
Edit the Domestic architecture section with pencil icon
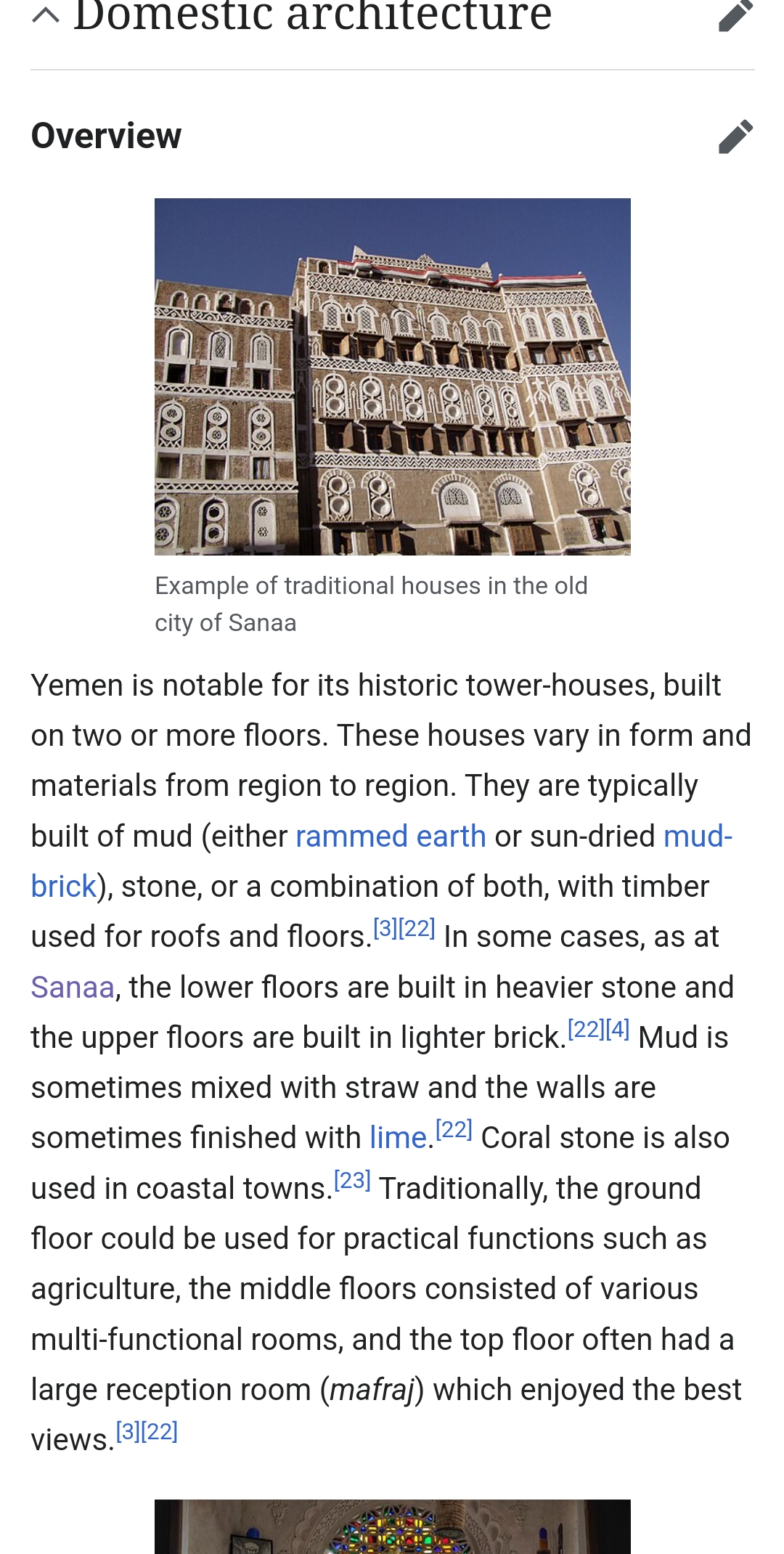click(735, 16)
